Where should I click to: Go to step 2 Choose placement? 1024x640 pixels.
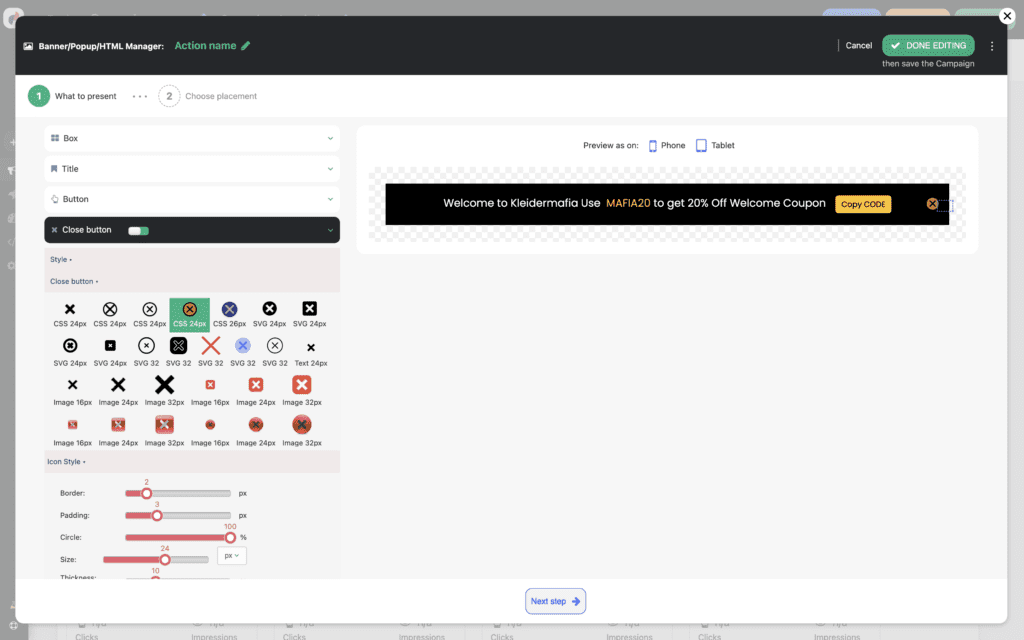click(208, 96)
